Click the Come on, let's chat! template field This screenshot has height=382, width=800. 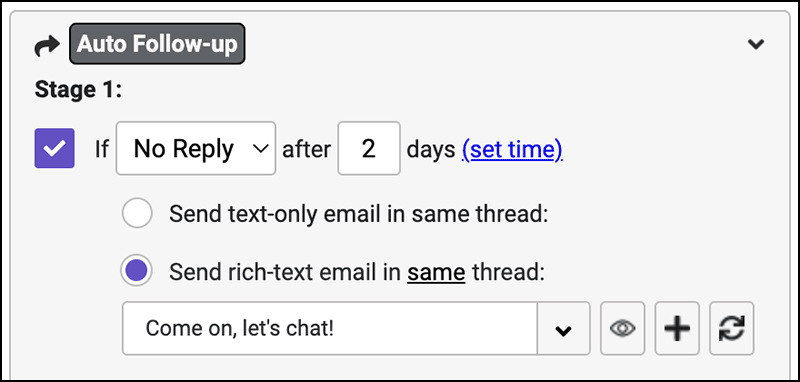click(x=330, y=328)
